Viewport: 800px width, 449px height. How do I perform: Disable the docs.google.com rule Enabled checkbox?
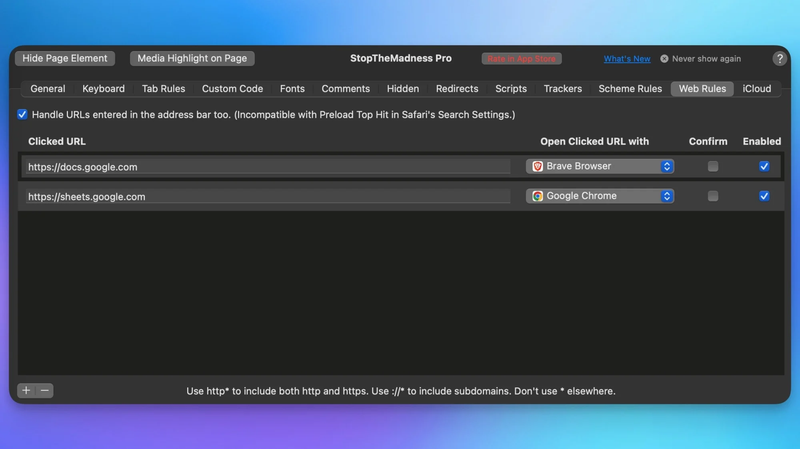pos(764,167)
